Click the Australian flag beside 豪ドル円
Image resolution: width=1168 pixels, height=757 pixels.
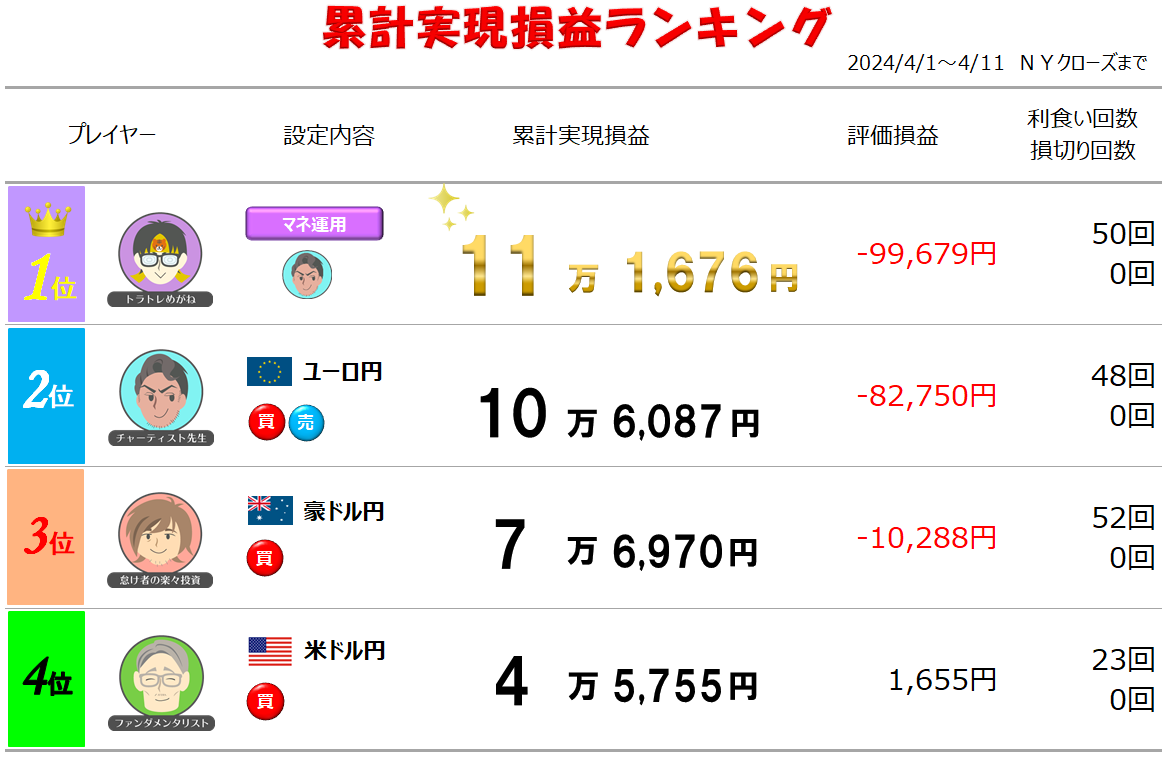click(x=269, y=511)
